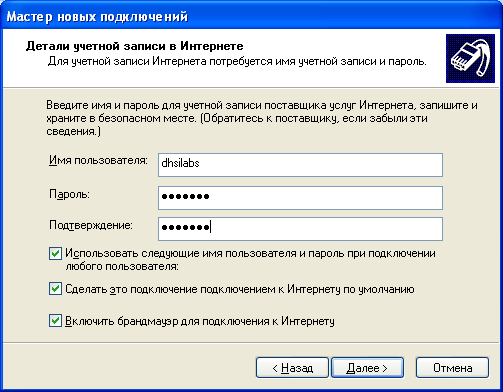503x392 pixels.
Task: Focus the username field containing dhsilabs
Action: [300, 165]
